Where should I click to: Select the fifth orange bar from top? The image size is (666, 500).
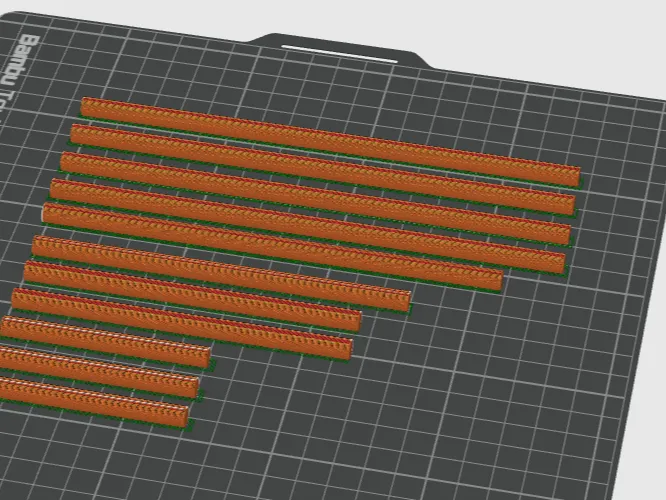(273, 246)
